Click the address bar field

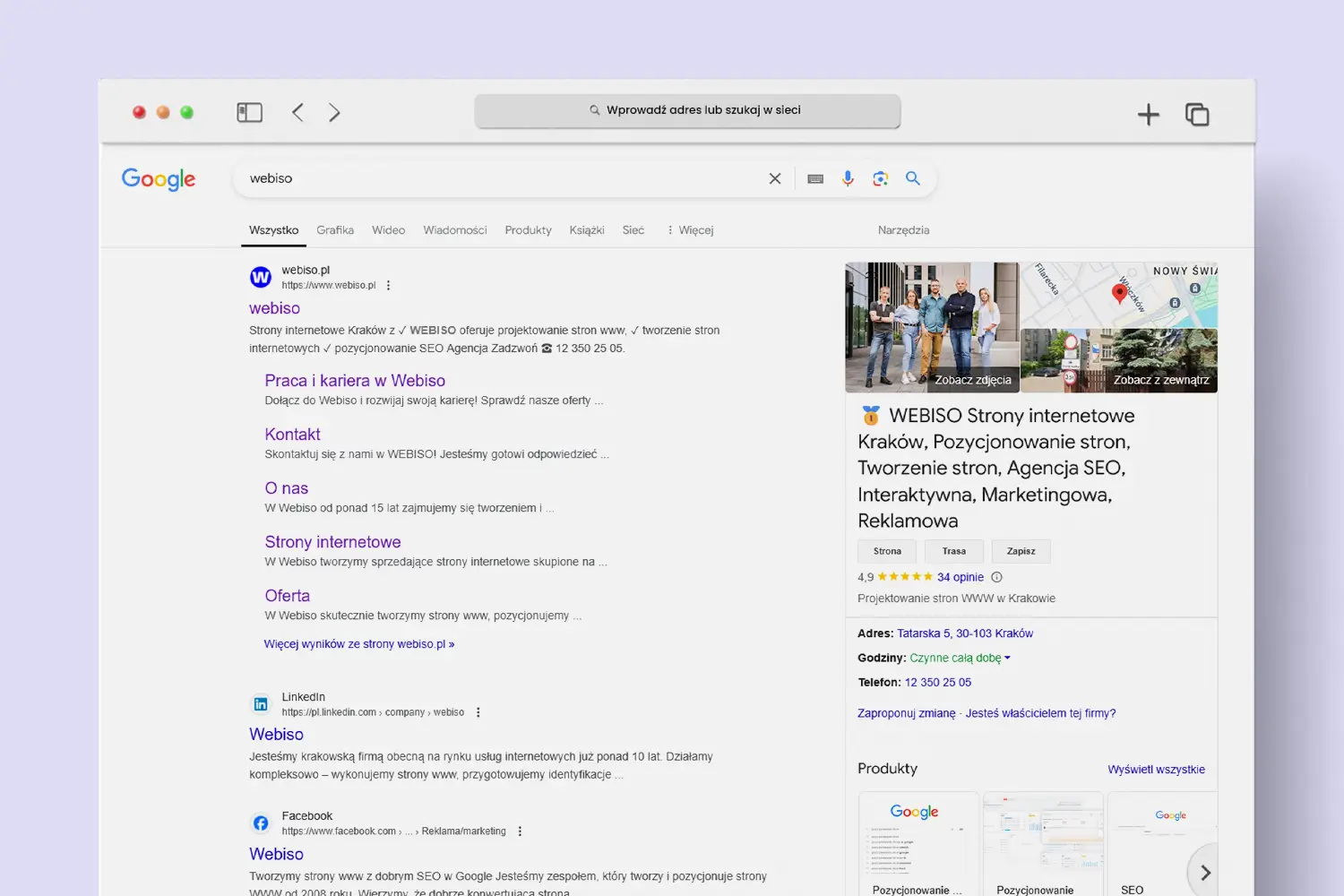(x=687, y=110)
